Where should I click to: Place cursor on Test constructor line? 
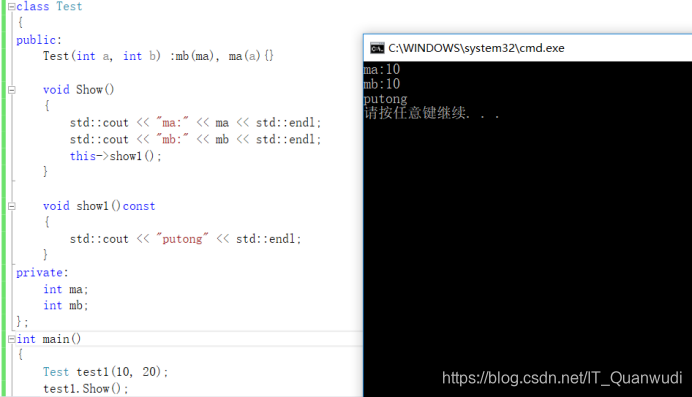(x=158, y=56)
